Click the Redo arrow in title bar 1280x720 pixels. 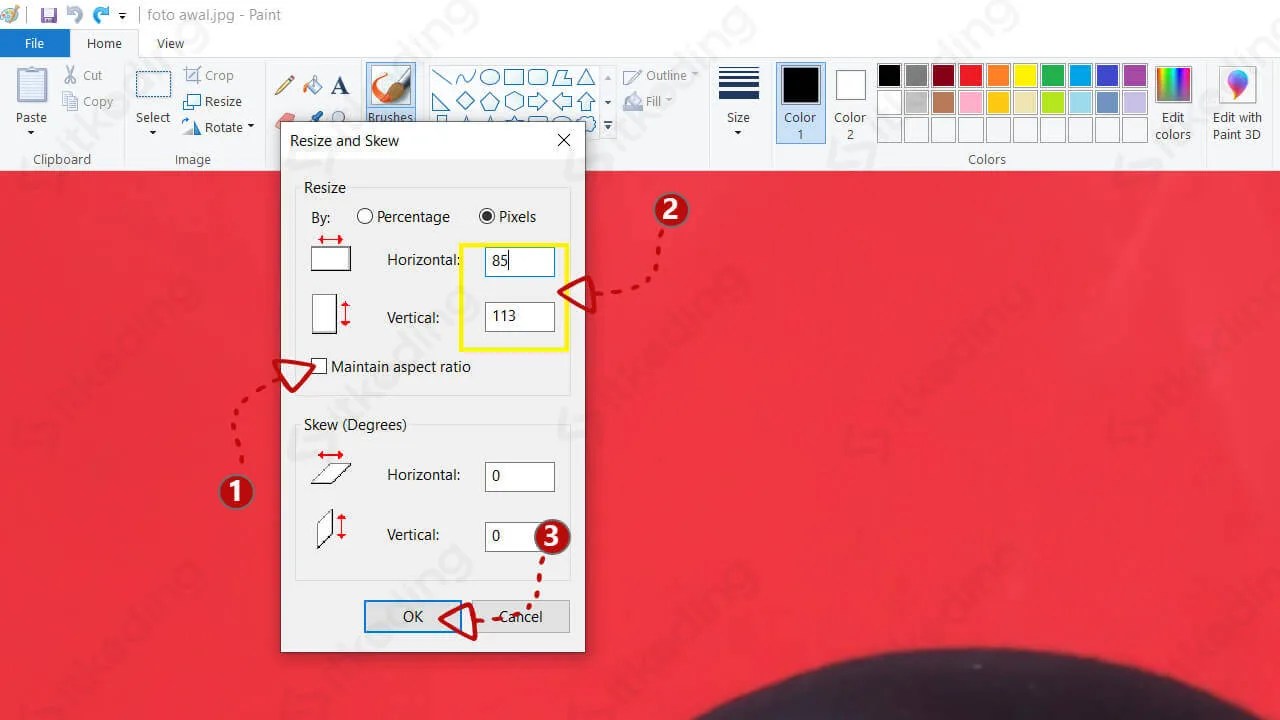click(x=101, y=15)
